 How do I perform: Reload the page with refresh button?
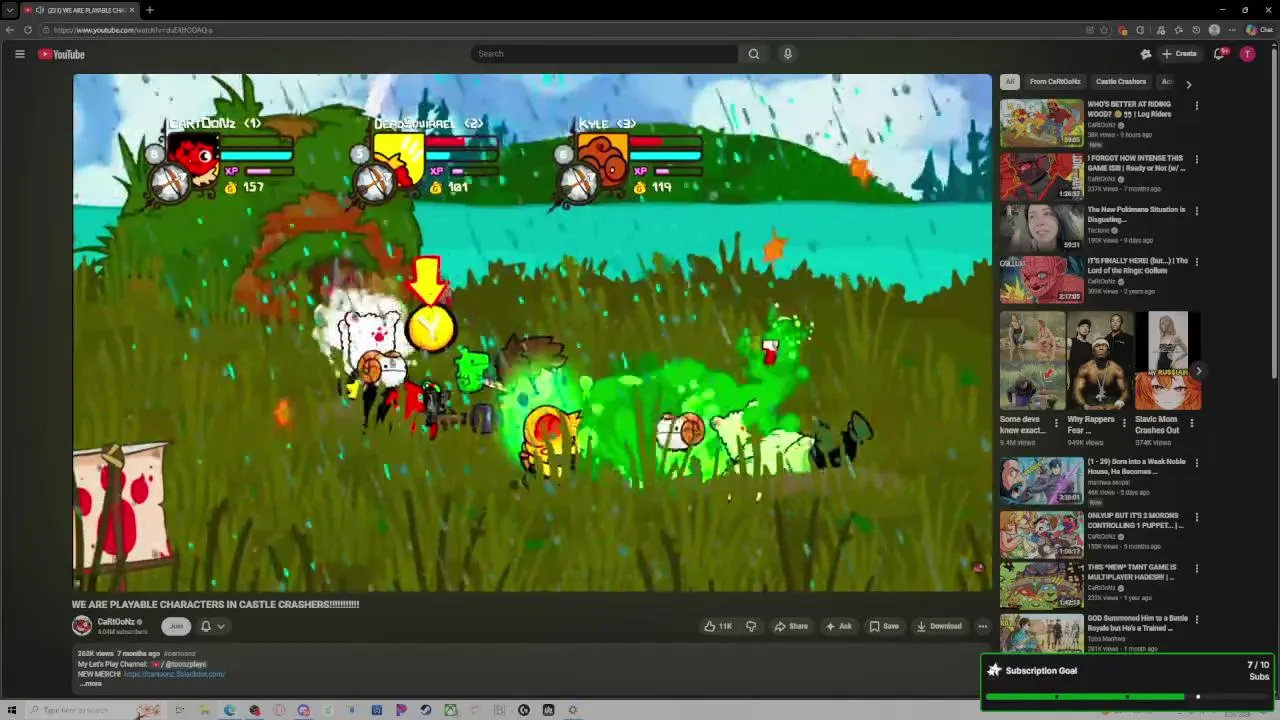tap(28, 30)
